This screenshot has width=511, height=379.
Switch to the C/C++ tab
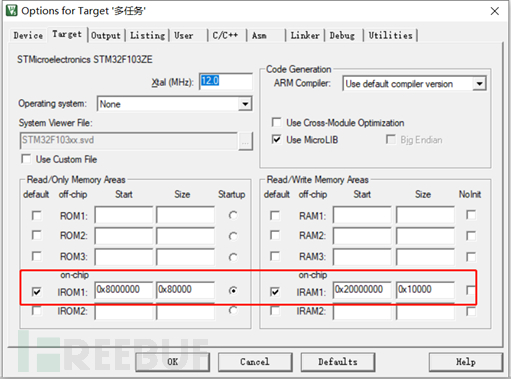(225, 35)
